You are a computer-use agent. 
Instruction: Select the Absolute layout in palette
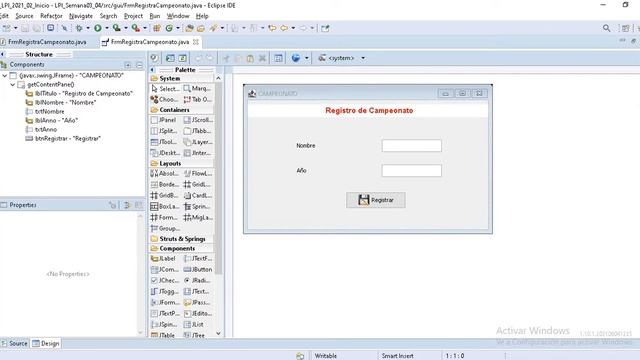click(165, 173)
